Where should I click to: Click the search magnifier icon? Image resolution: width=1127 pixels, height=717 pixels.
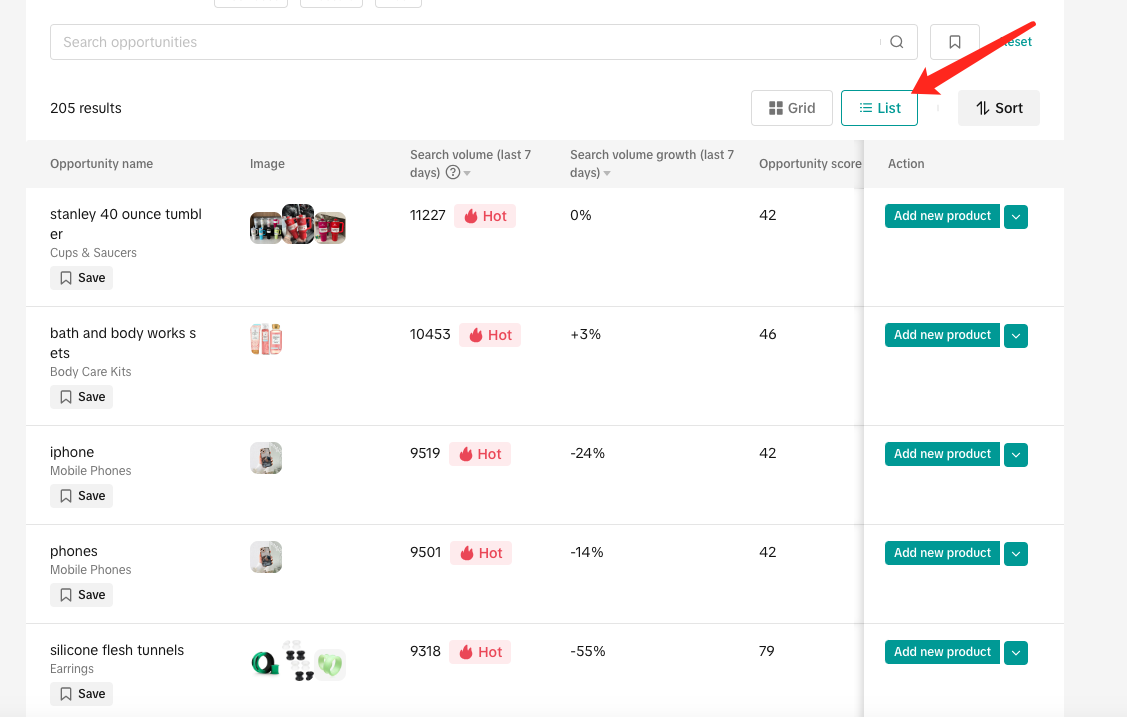coord(897,42)
